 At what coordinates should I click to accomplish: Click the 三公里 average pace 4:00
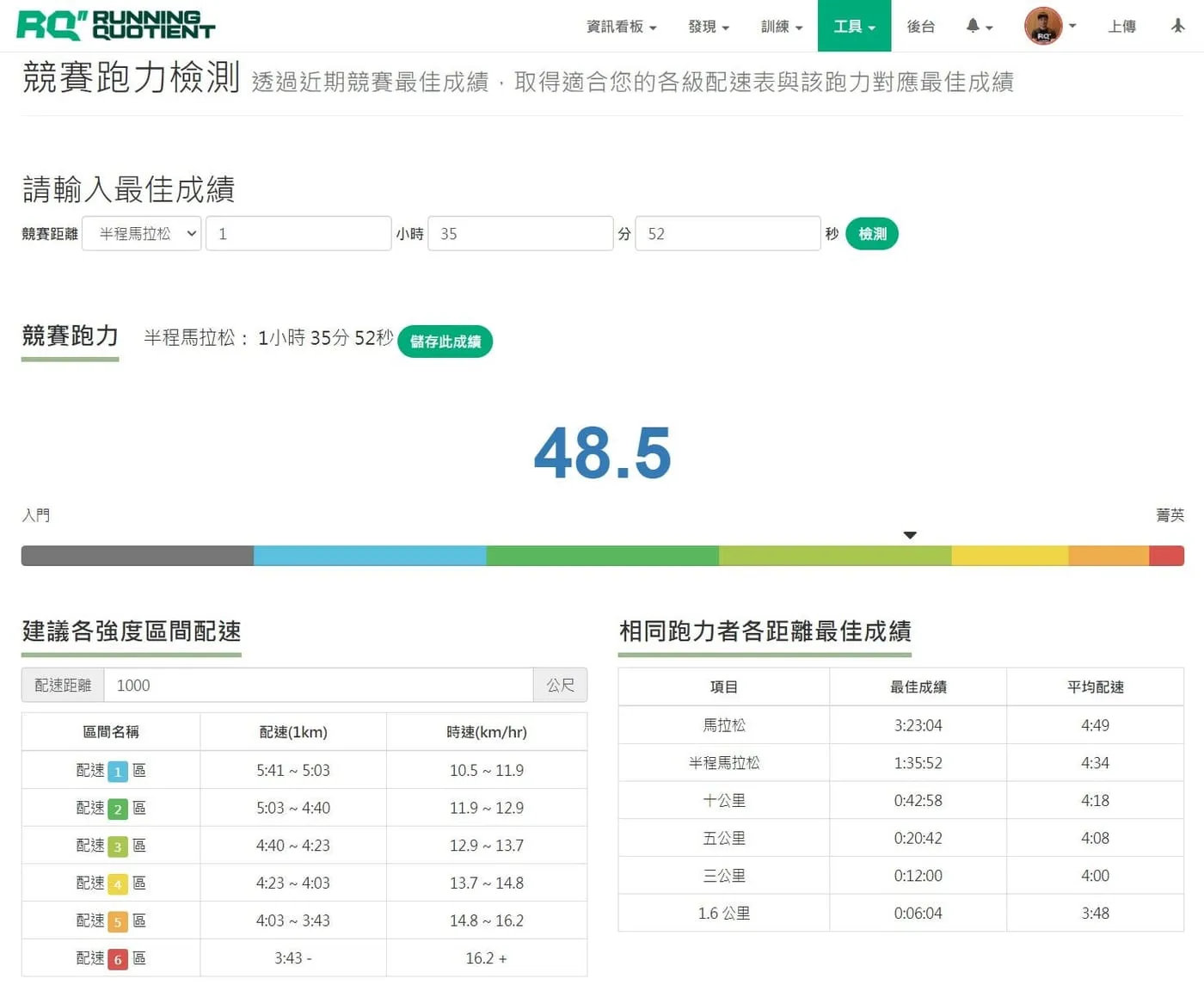[1095, 876]
